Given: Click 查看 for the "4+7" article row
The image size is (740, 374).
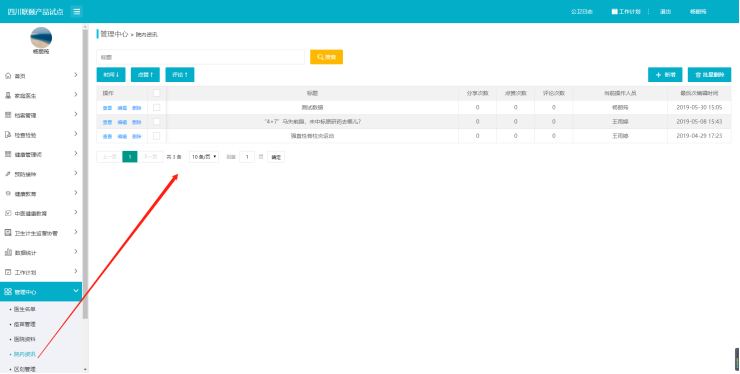Looking at the screenshot, I should point(108,122).
